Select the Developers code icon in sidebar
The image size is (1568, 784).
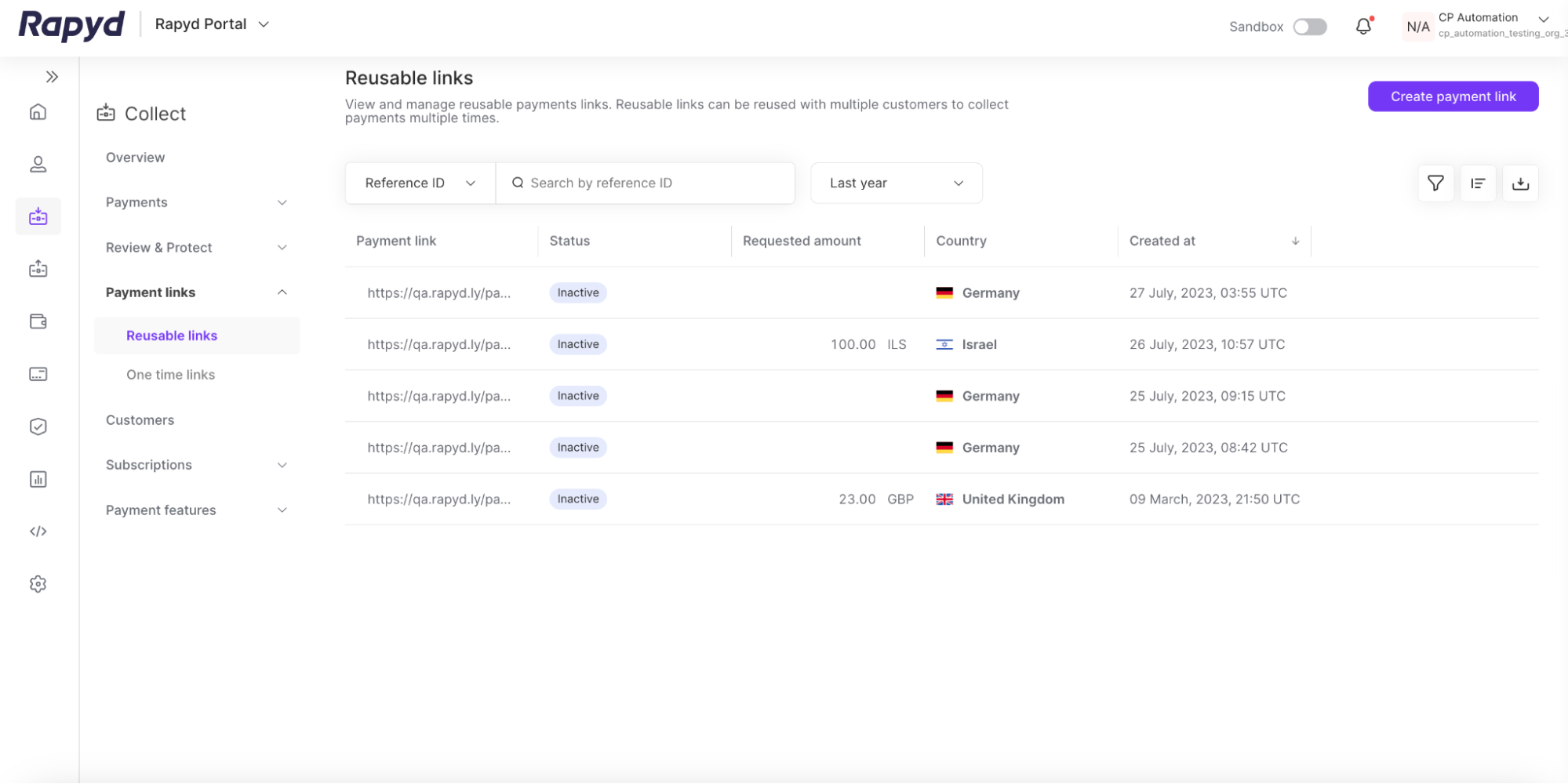pyautogui.click(x=38, y=531)
